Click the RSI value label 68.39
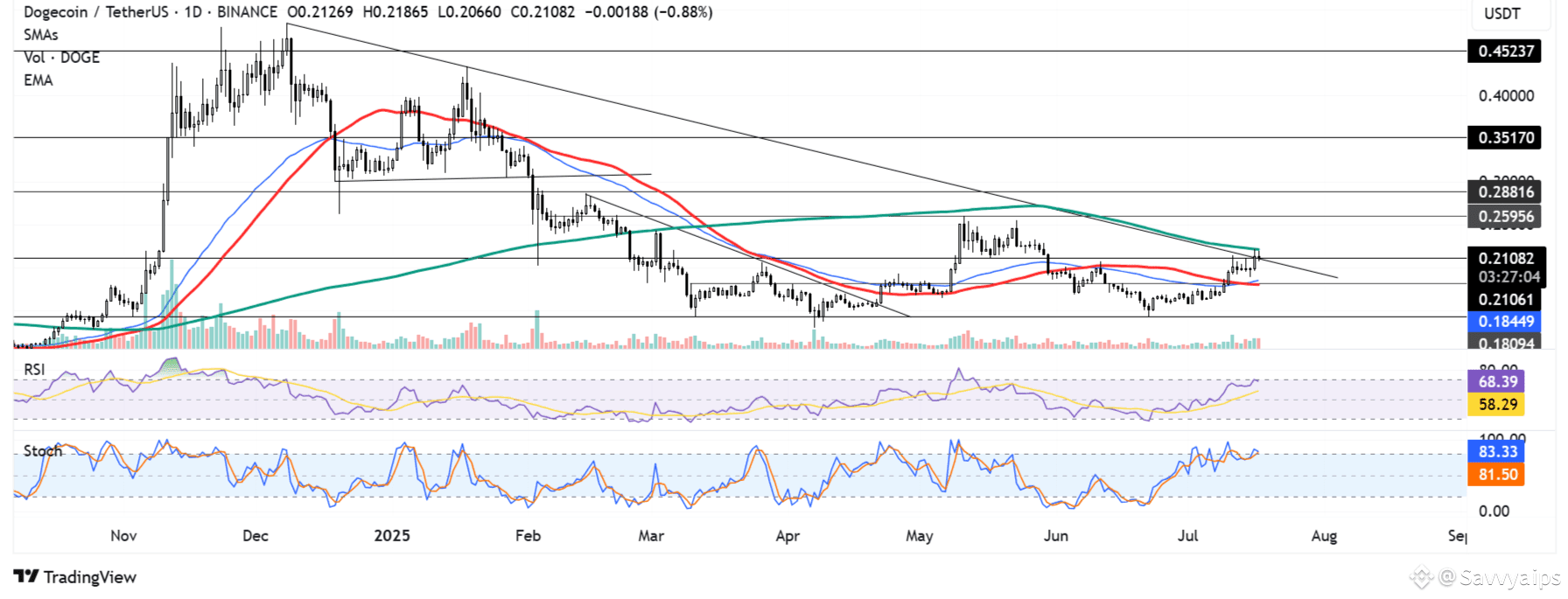The height and width of the screenshot is (599, 1568). [1497, 382]
